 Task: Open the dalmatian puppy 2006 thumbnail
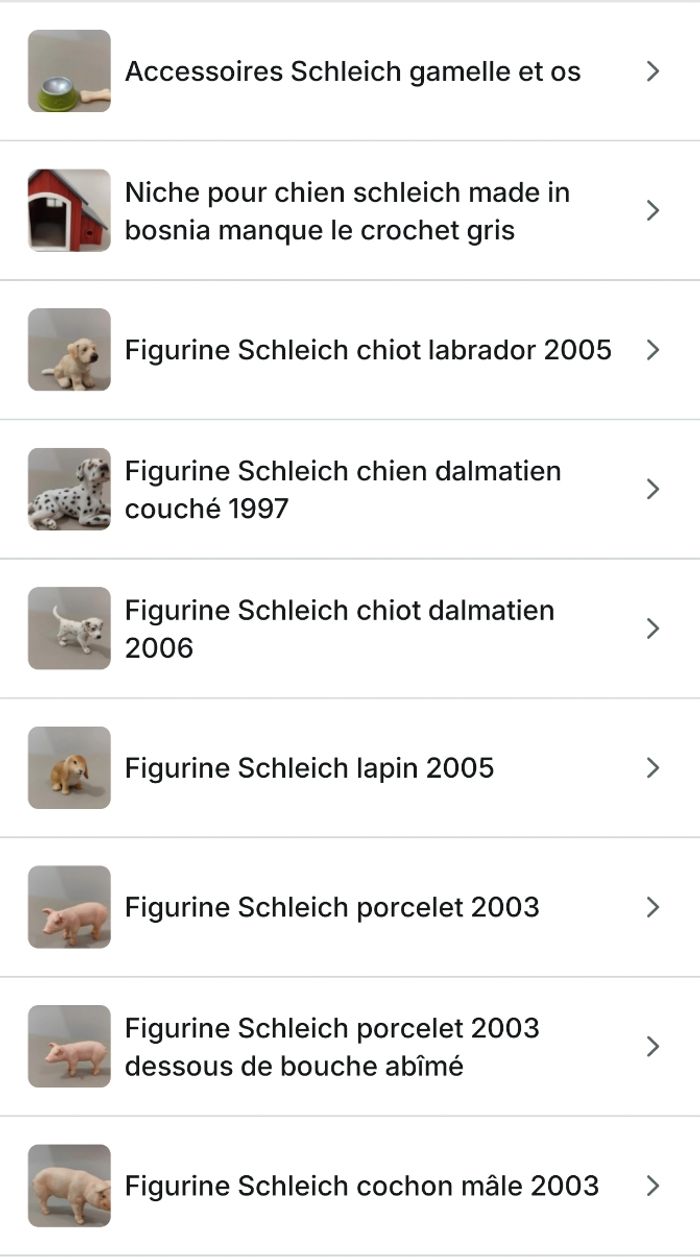69,628
